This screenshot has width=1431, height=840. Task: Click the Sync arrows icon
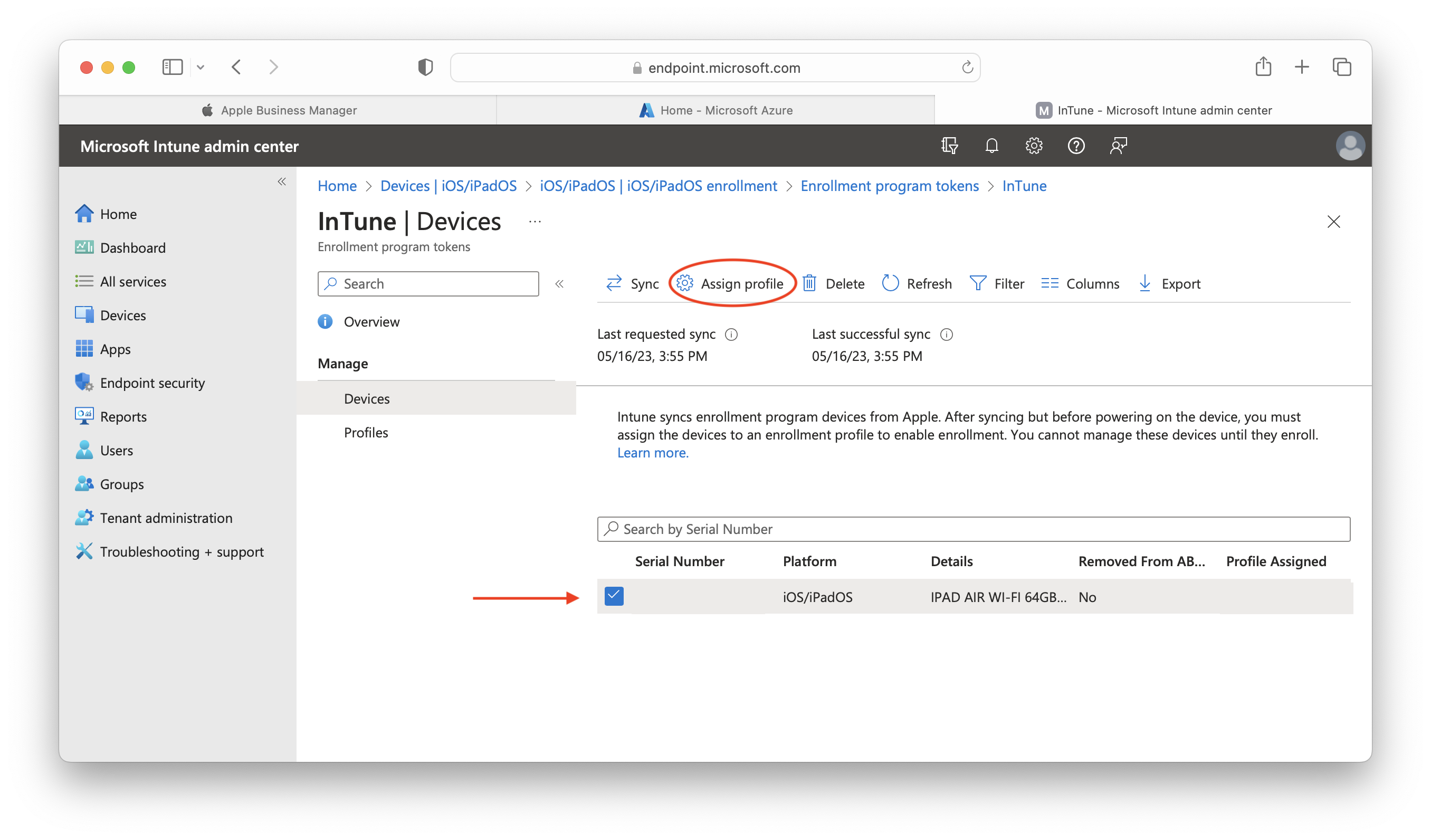[614, 283]
